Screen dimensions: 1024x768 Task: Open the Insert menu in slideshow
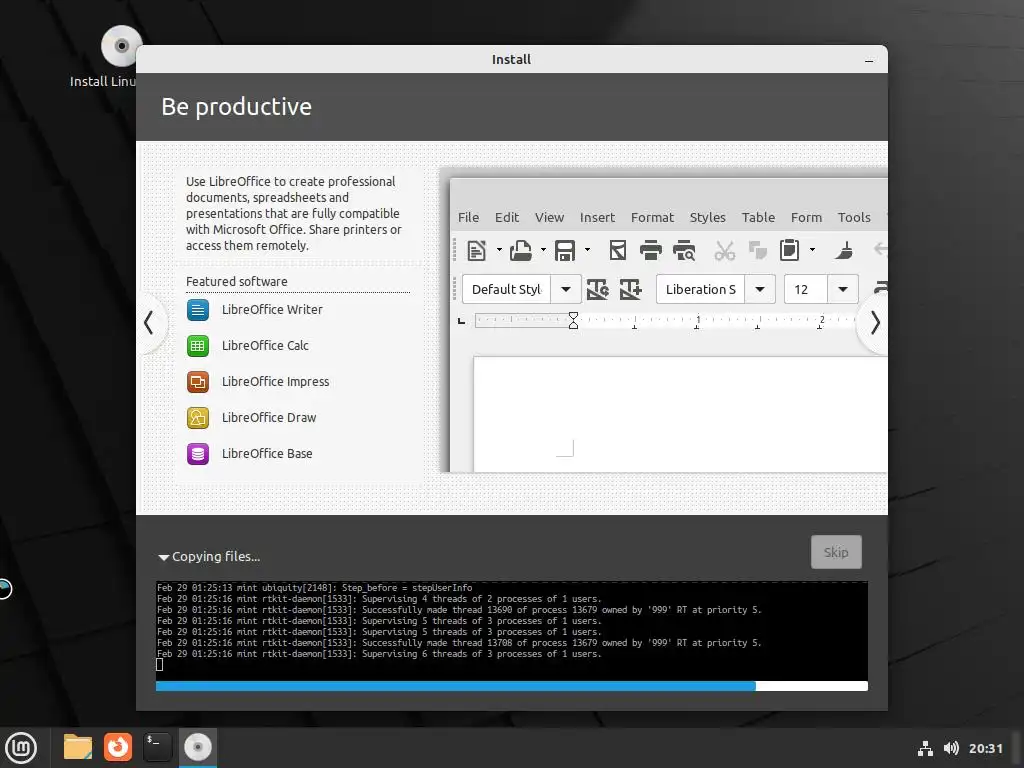598,217
